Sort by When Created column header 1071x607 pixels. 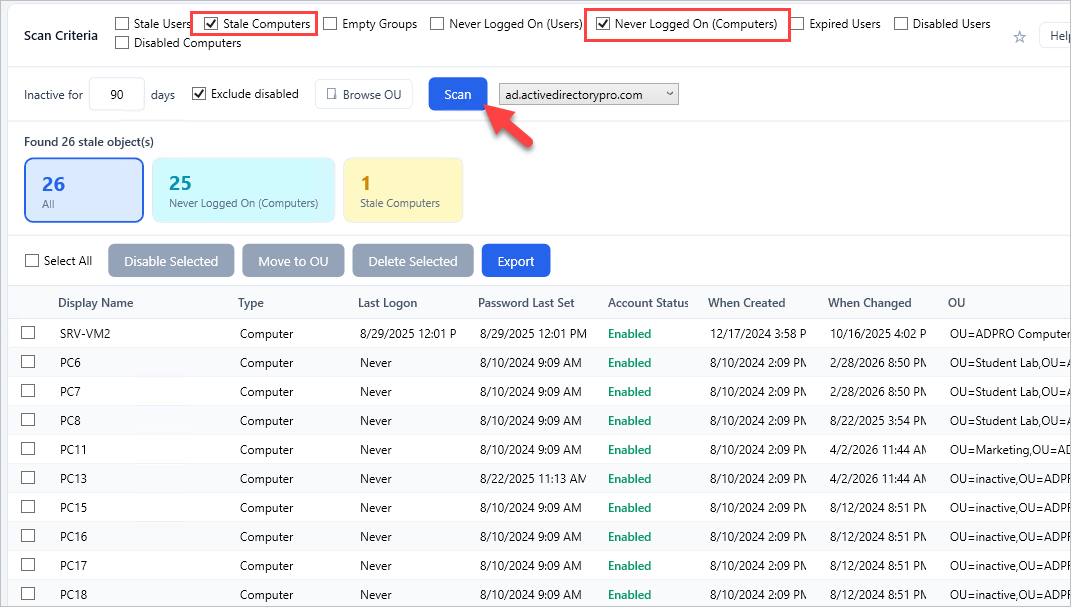pyautogui.click(x=747, y=302)
